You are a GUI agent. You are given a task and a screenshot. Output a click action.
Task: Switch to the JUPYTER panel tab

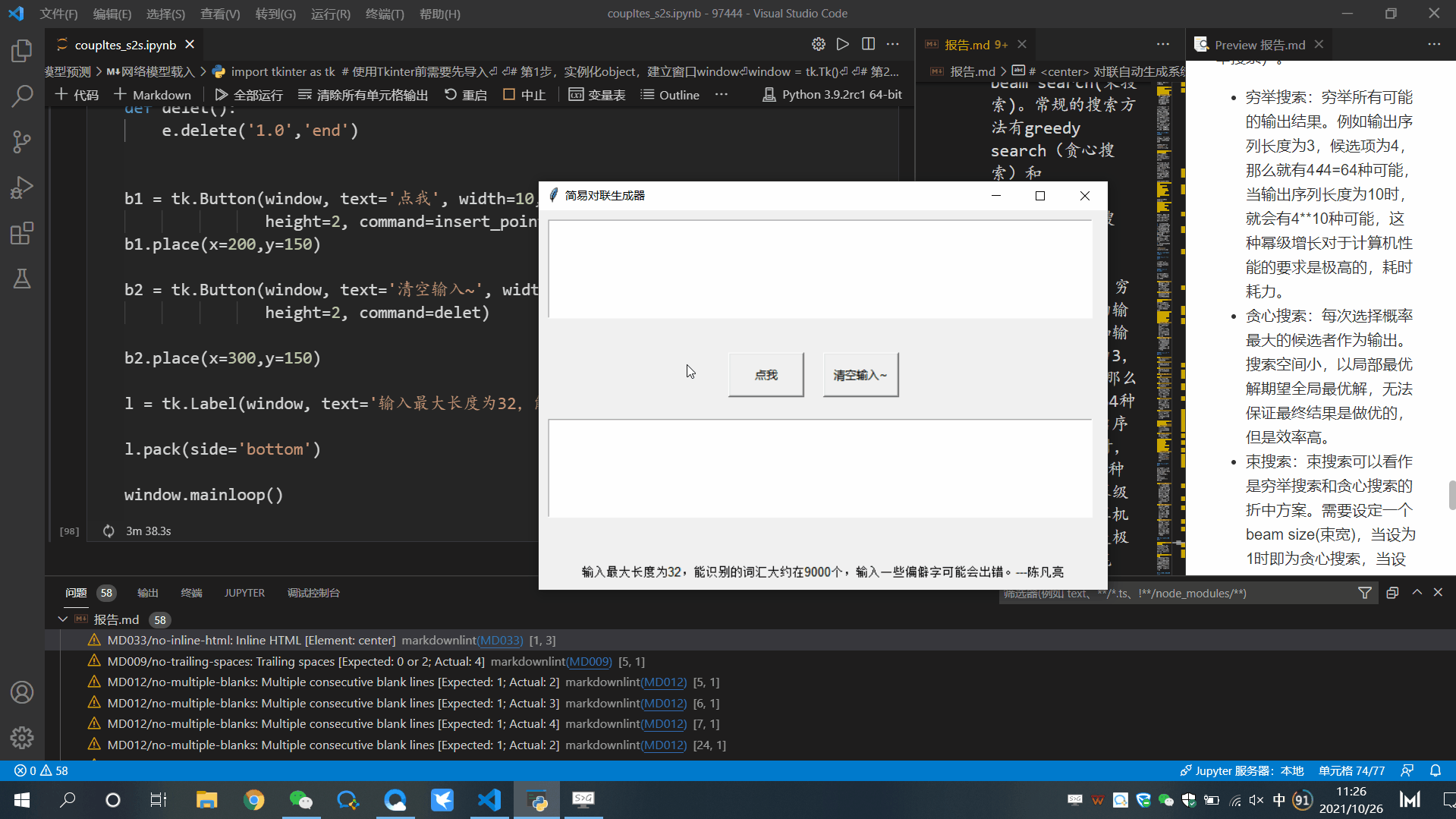(x=244, y=593)
